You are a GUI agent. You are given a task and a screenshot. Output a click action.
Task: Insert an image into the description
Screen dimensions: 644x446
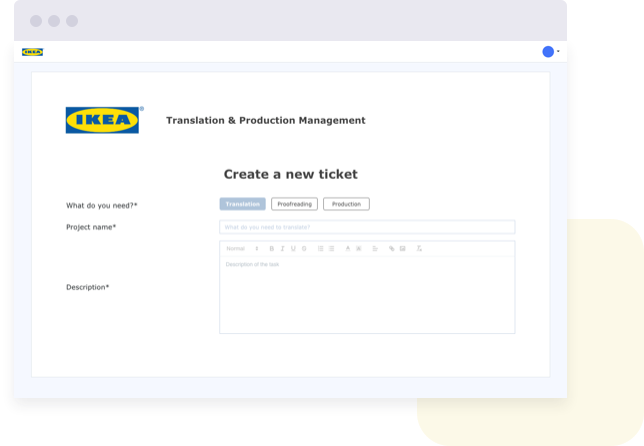pos(402,248)
